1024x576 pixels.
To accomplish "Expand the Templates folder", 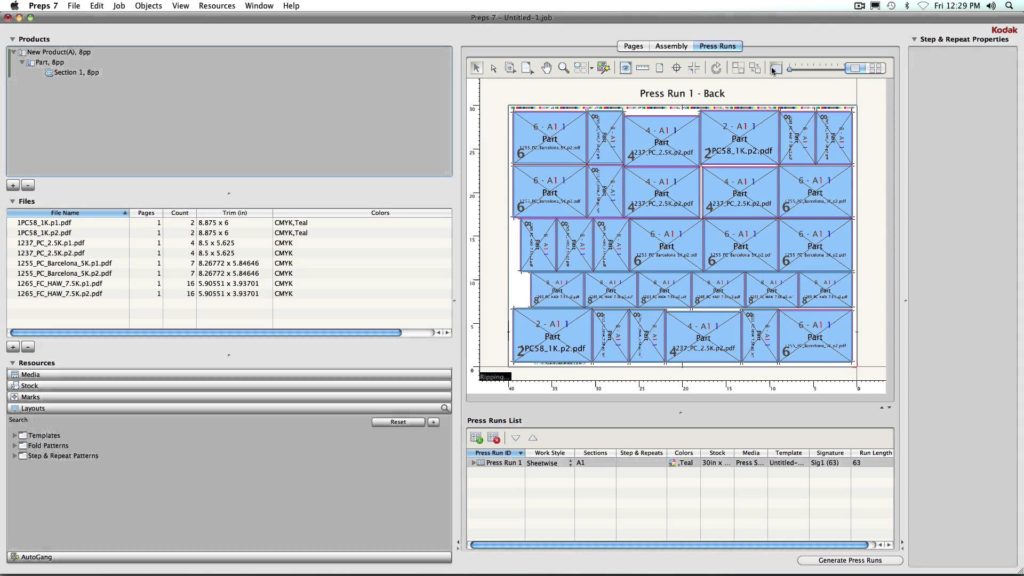I will point(14,435).
